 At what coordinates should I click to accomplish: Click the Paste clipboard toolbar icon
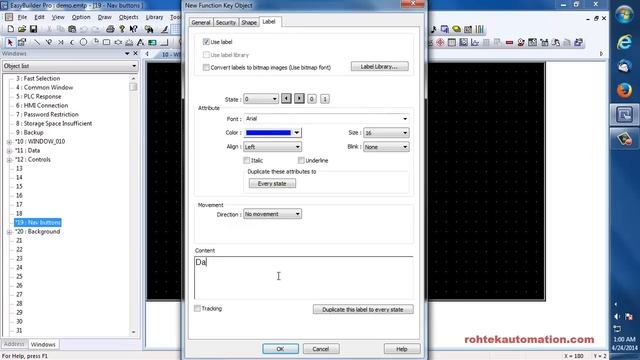click(72, 29)
